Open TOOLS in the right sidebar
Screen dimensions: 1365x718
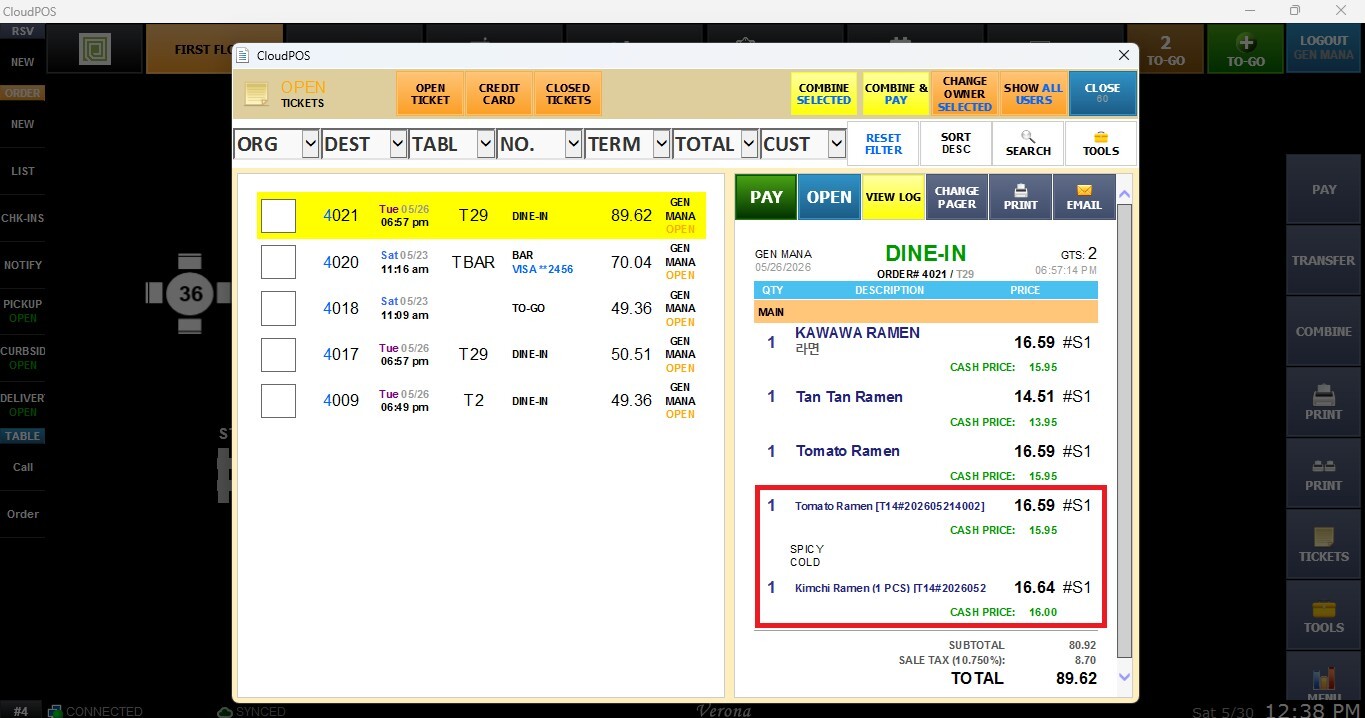1324,615
